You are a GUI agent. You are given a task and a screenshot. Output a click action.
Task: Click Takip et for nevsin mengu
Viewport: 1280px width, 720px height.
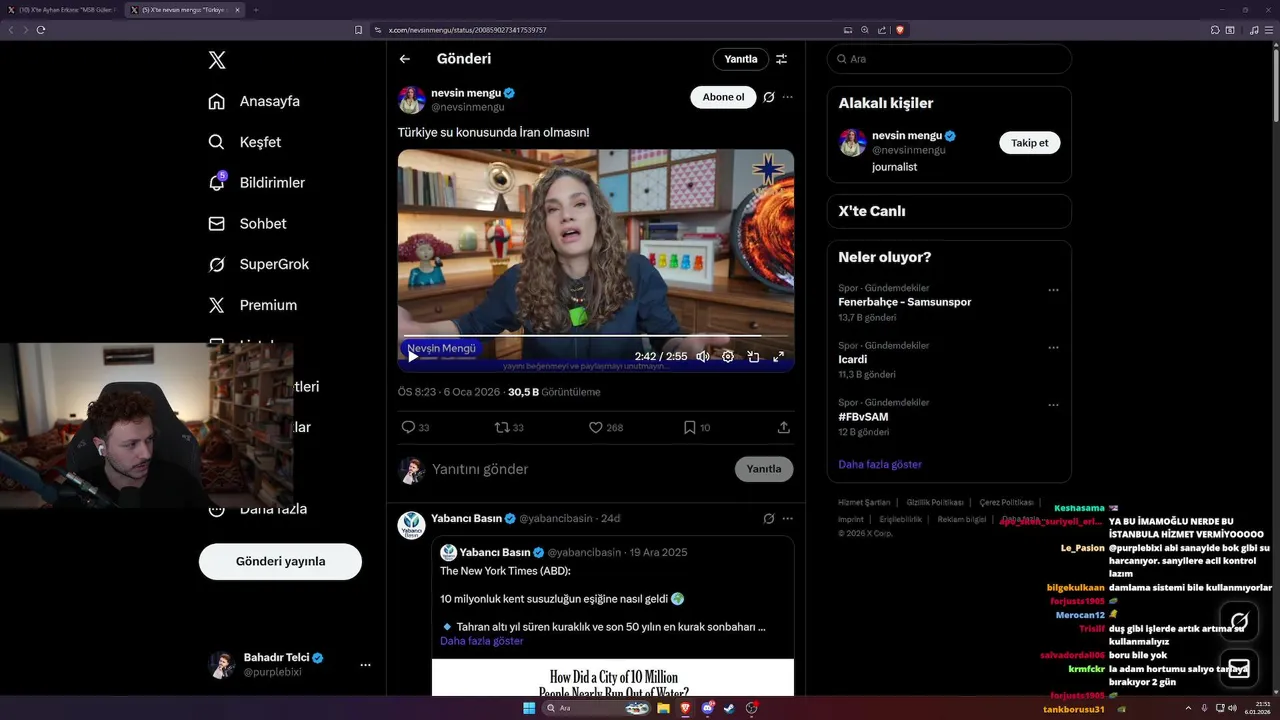tap(1029, 143)
